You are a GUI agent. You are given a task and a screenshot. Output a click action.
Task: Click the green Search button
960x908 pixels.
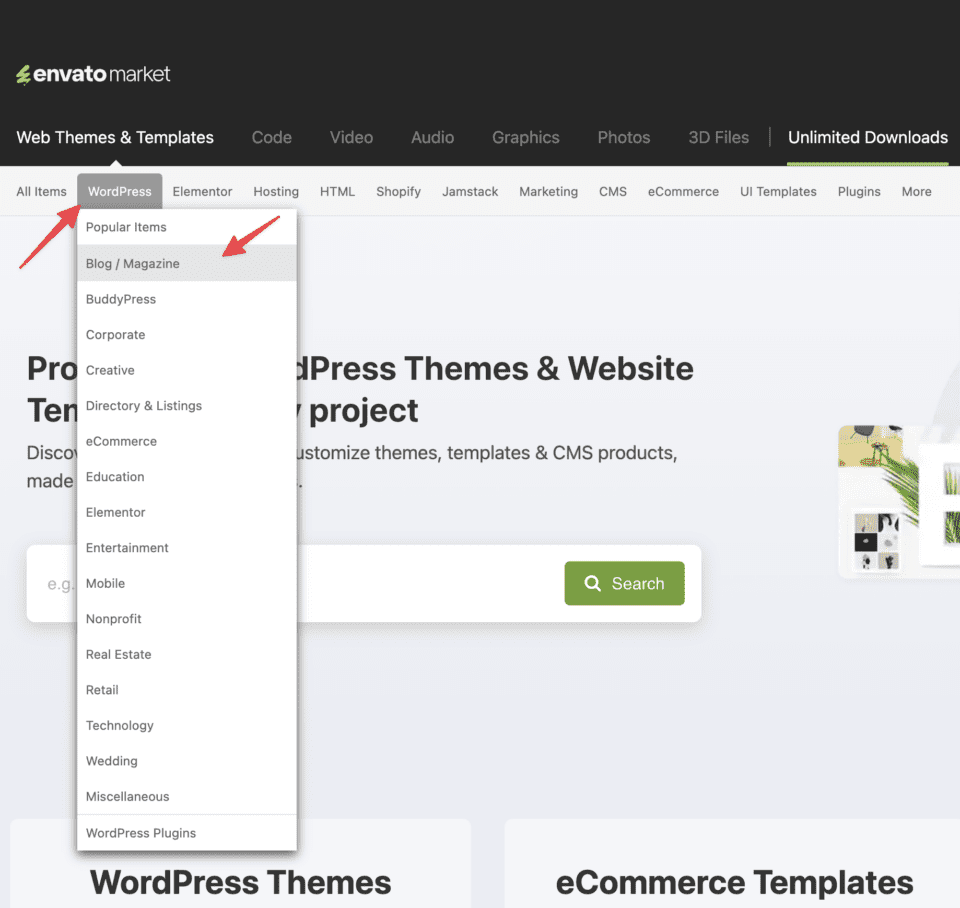624,583
